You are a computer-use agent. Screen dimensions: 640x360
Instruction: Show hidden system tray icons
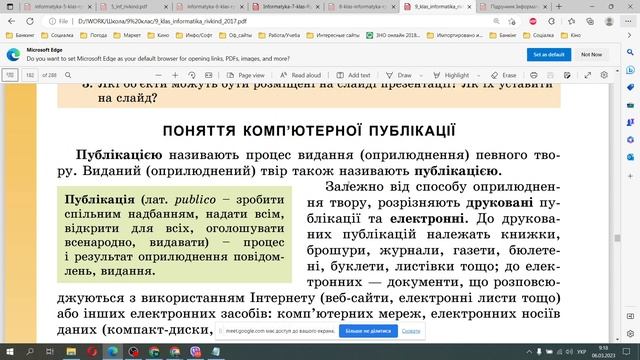[x=529, y=351]
